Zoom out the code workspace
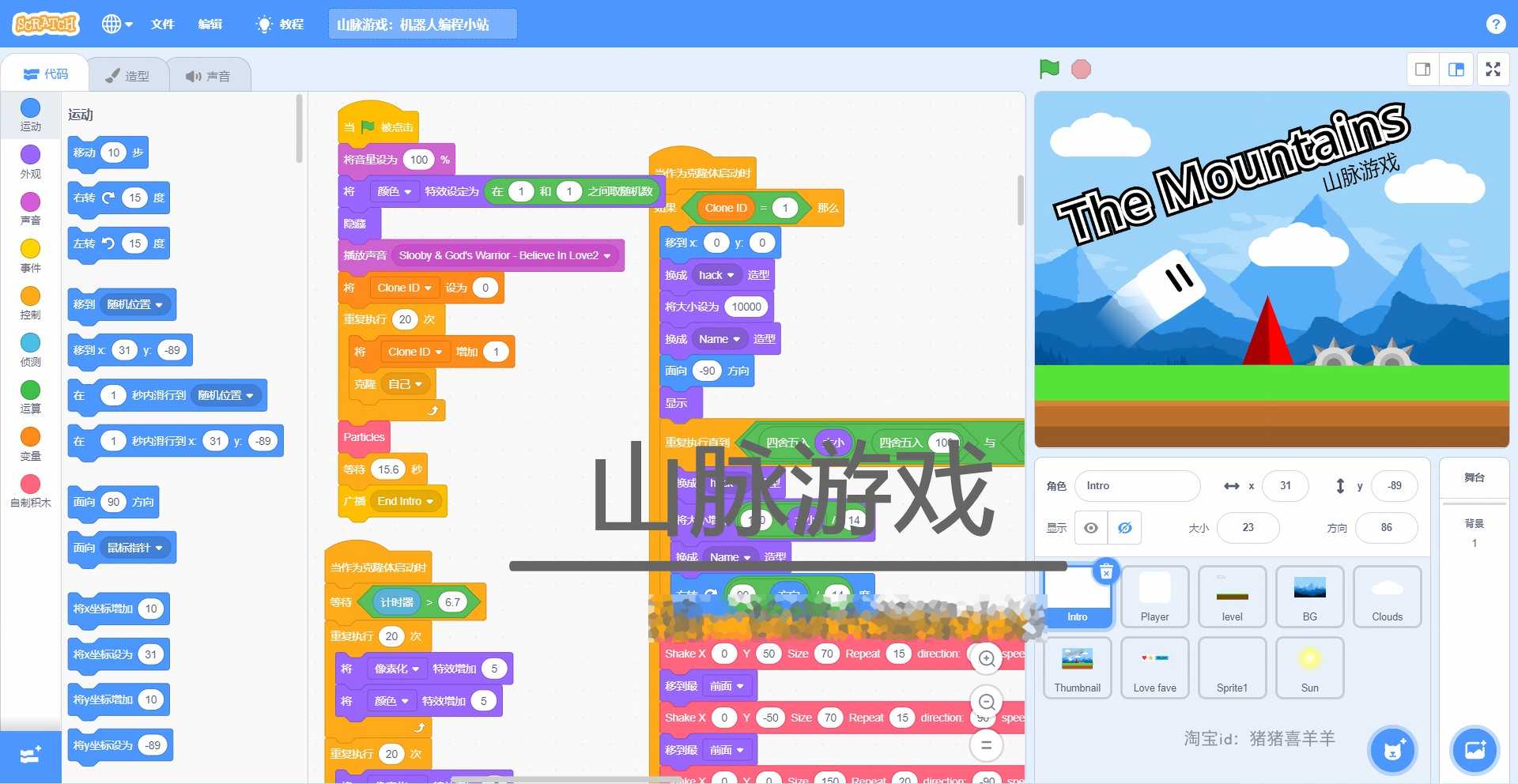1518x784 pixels. click(x=987, y=702)
